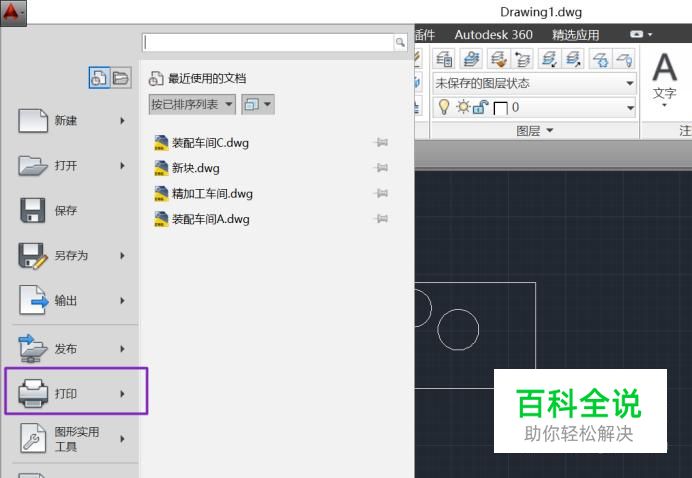This screenshot has height=478, width=692.
Task: Click the Export page-arrow icon
Action: coord(34,301)
